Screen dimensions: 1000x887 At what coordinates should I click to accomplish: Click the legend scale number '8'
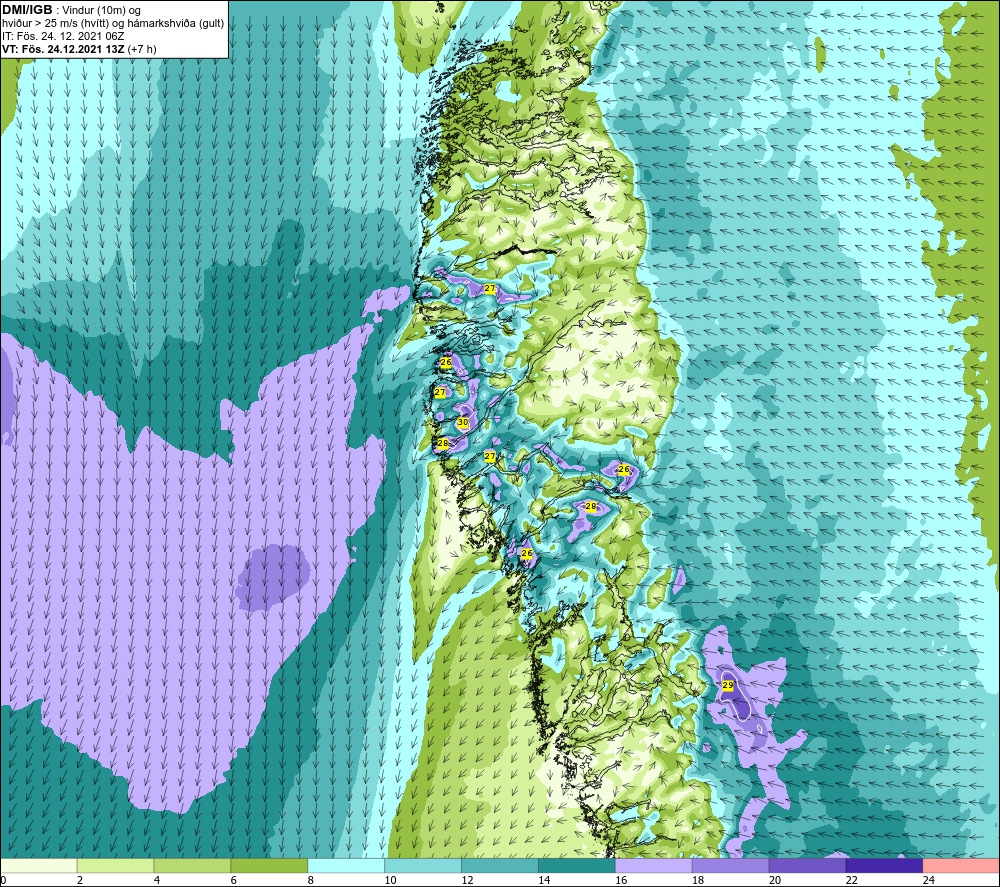click(x=311, y=880)
